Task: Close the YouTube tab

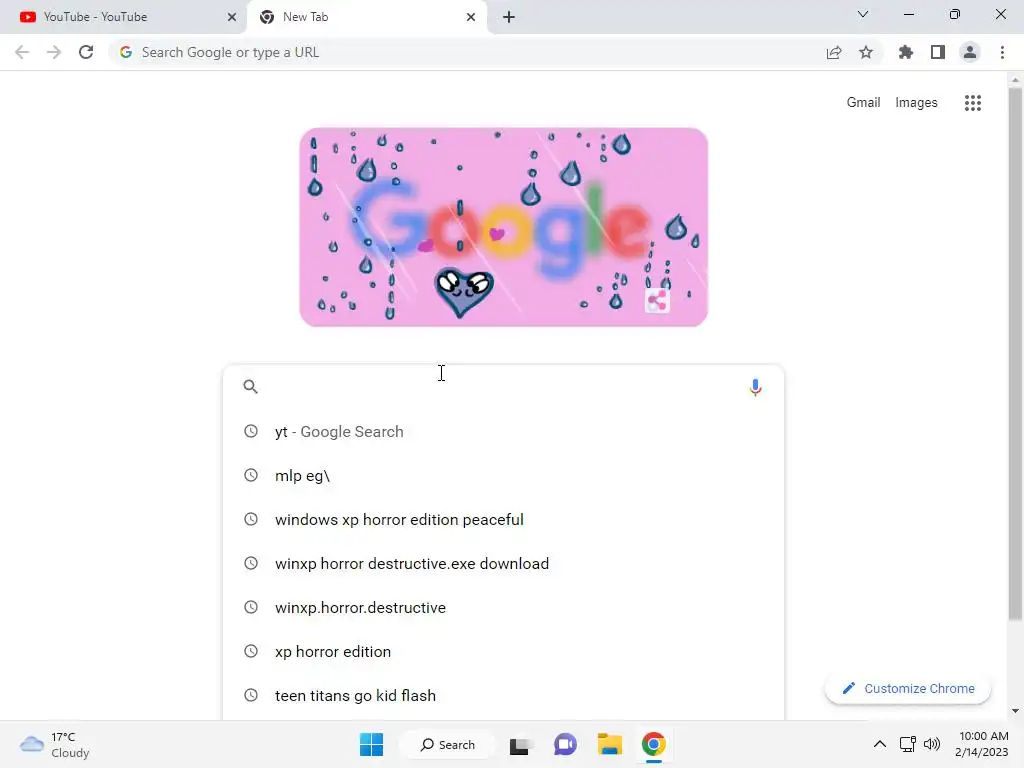Action: tap(232, 17)
